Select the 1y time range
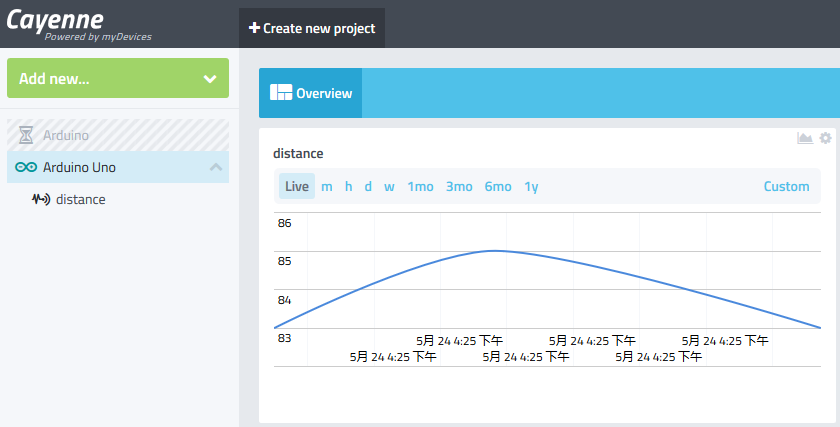The image size is (840, 427). (x=531, y=186)
